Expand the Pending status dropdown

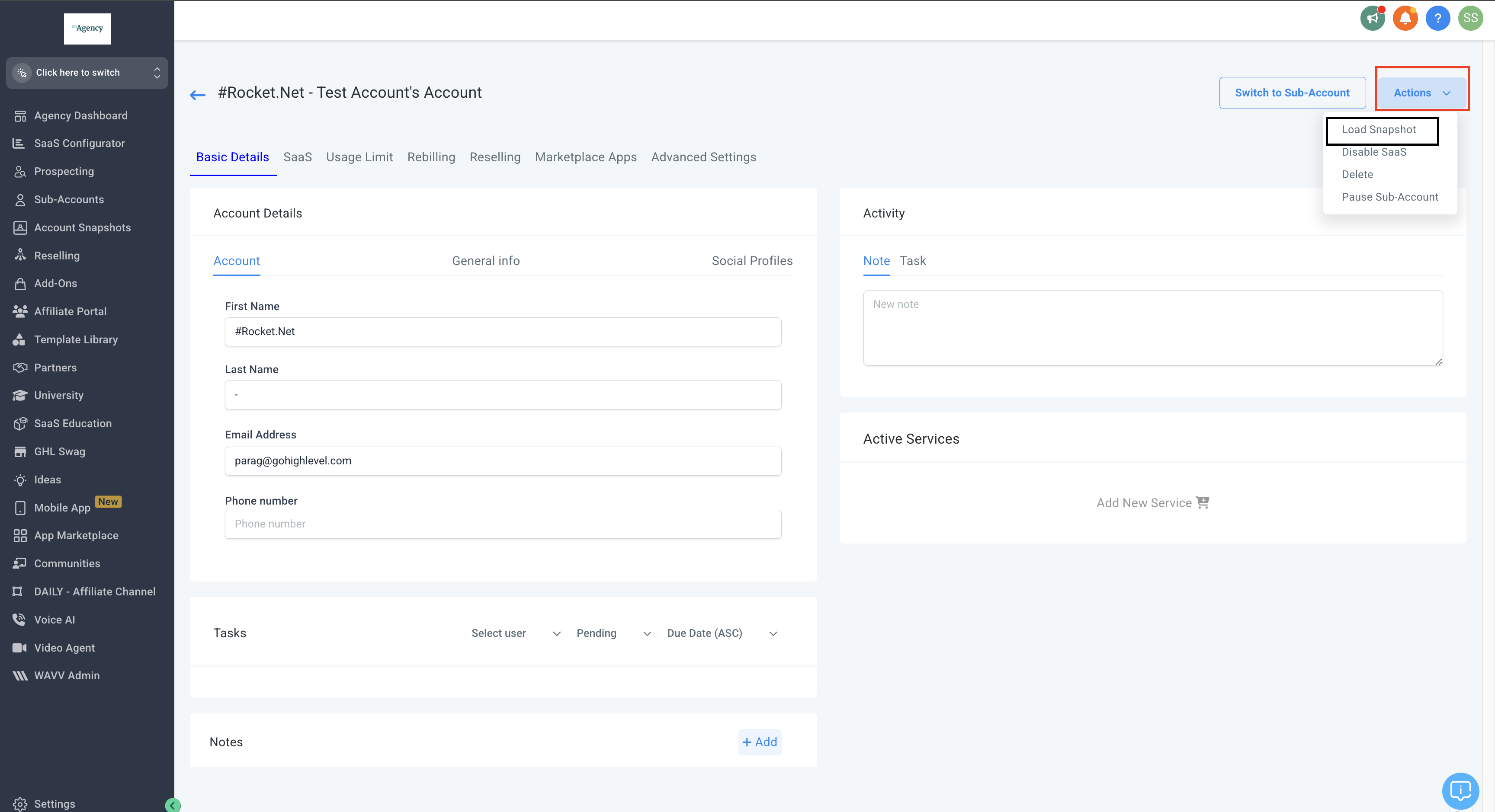click(613, 633)
